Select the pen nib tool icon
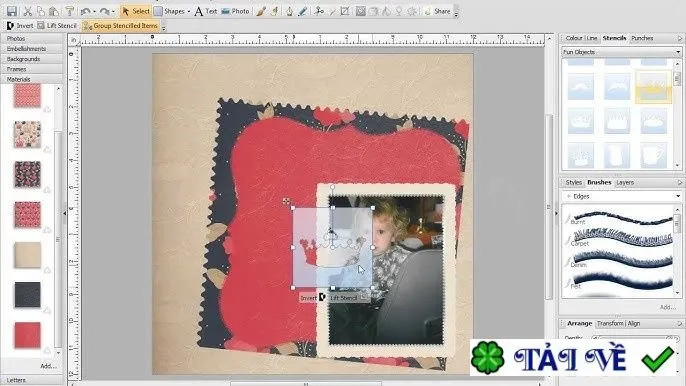The width and height of the screenshot is (686, 386). click(290, 11)
